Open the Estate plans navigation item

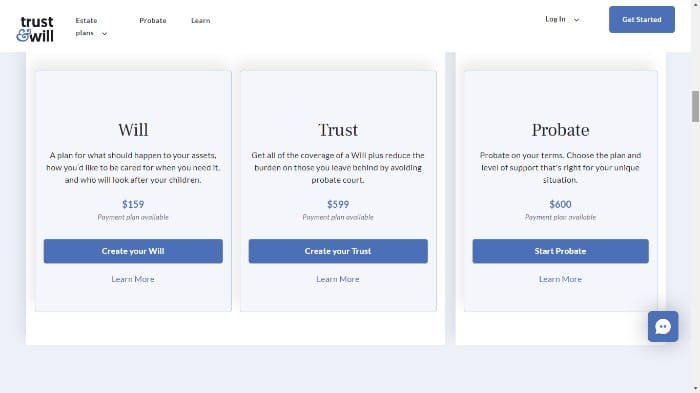point(87,27)
